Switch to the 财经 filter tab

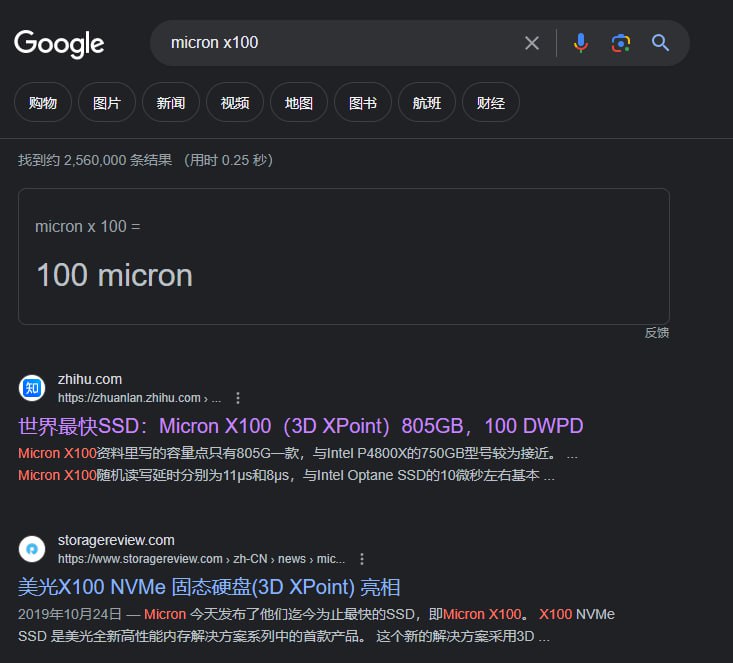click(491, 102)
